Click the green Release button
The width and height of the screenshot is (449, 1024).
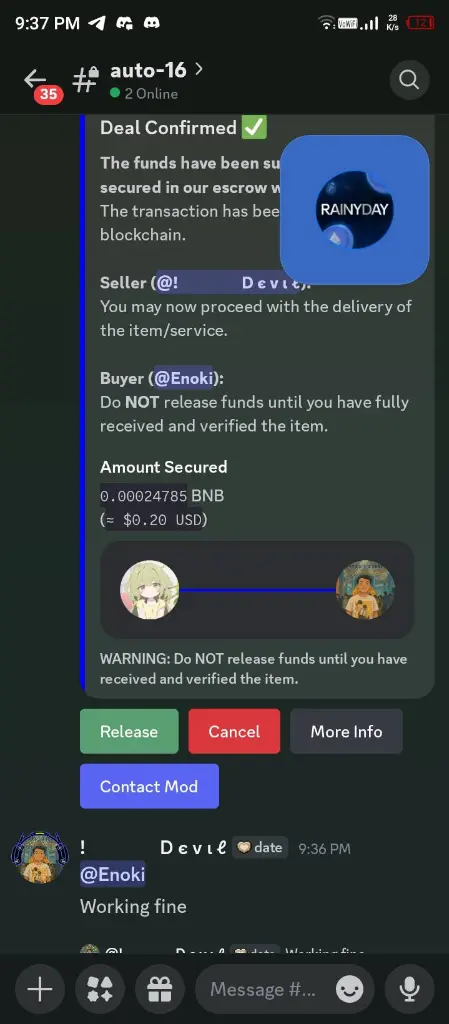tap(129, 731)
